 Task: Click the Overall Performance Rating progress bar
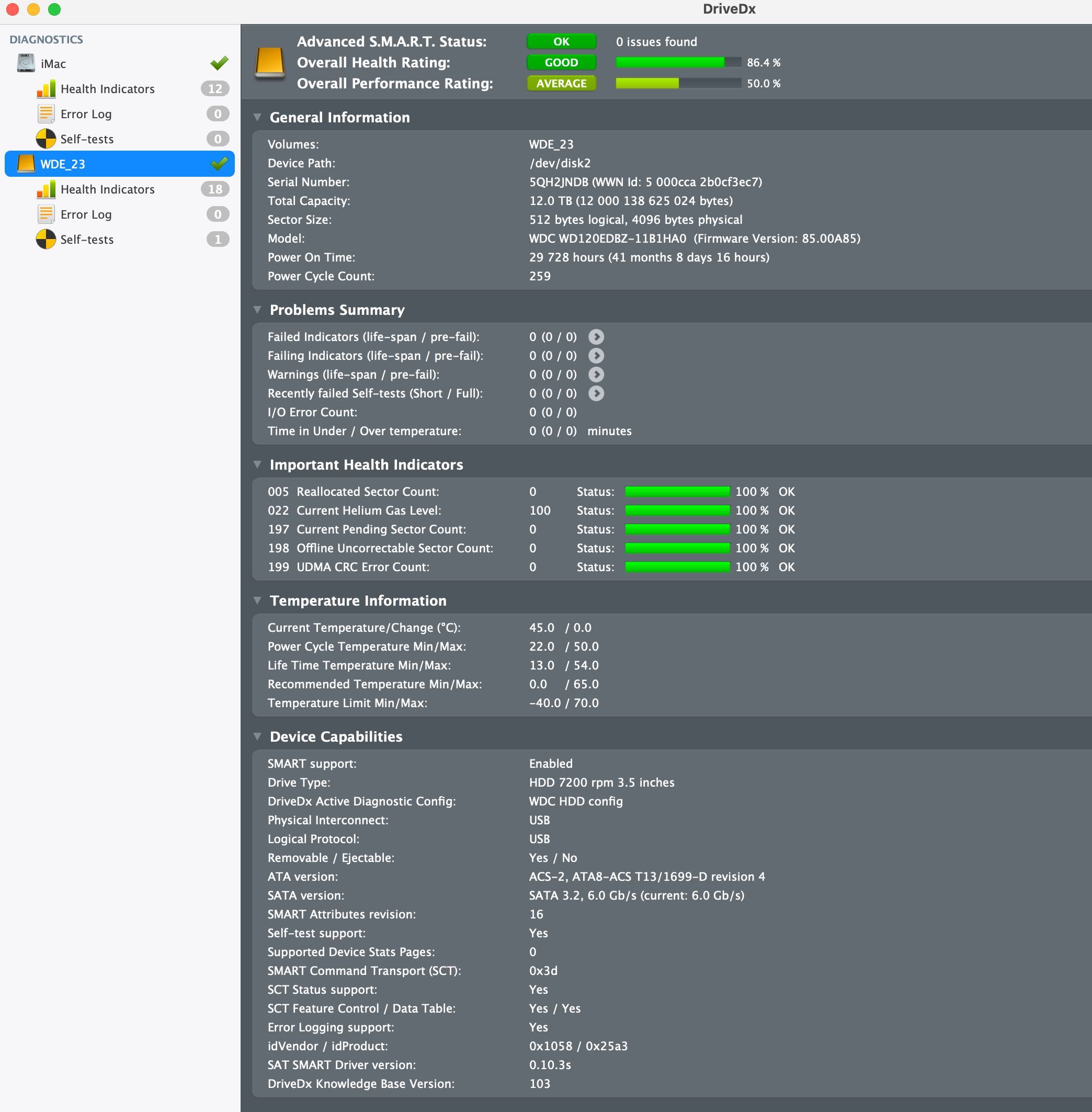[x=678, y=83]
